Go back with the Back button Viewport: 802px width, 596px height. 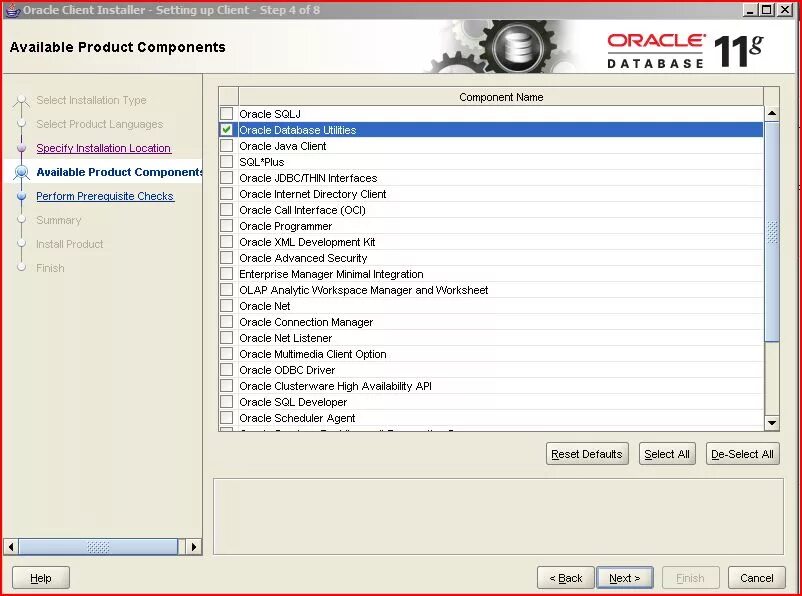click(566, 578)
